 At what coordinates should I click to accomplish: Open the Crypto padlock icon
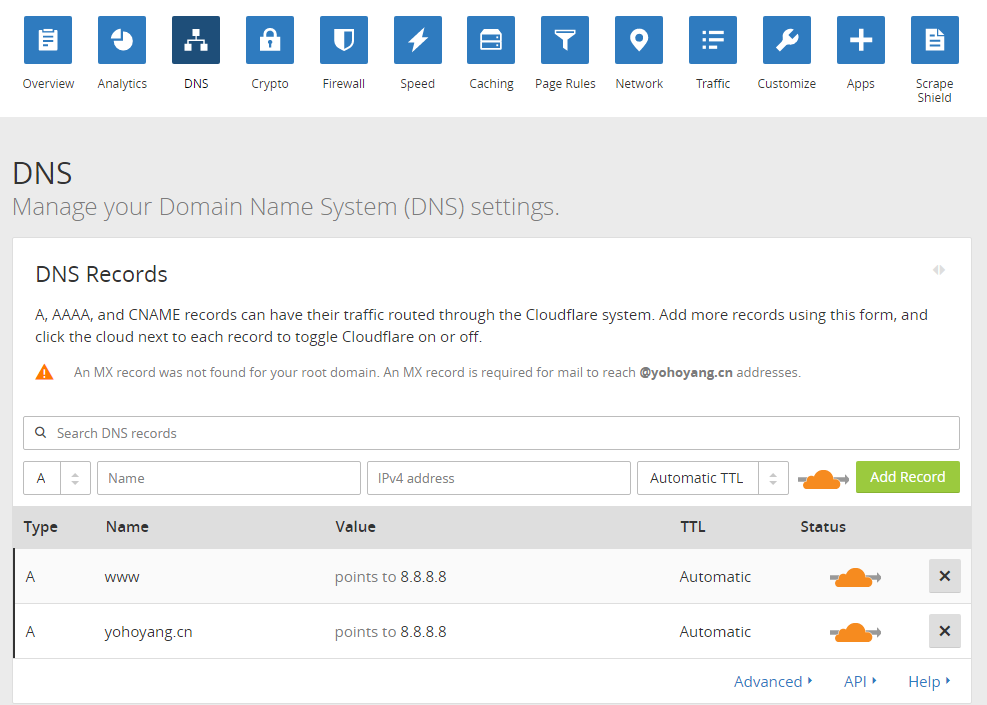pos(270,40)
